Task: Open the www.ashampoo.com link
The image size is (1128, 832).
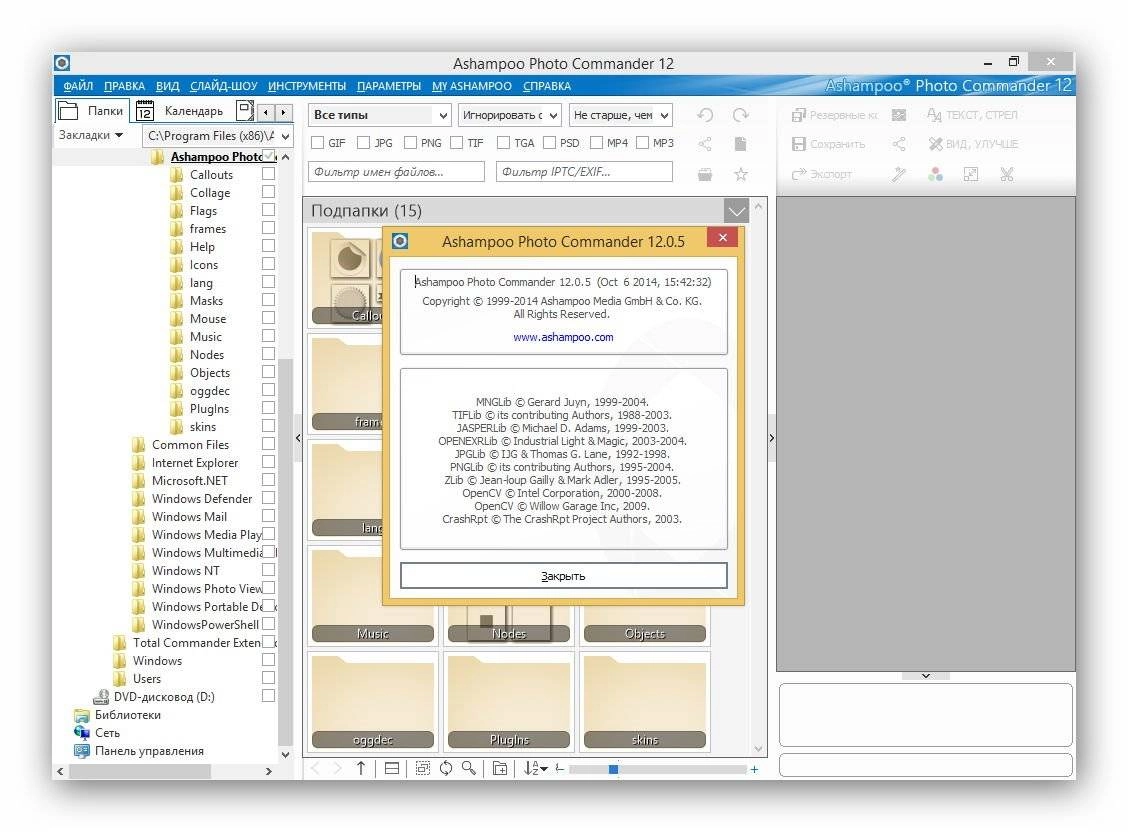Action: (x=563, y=337)
